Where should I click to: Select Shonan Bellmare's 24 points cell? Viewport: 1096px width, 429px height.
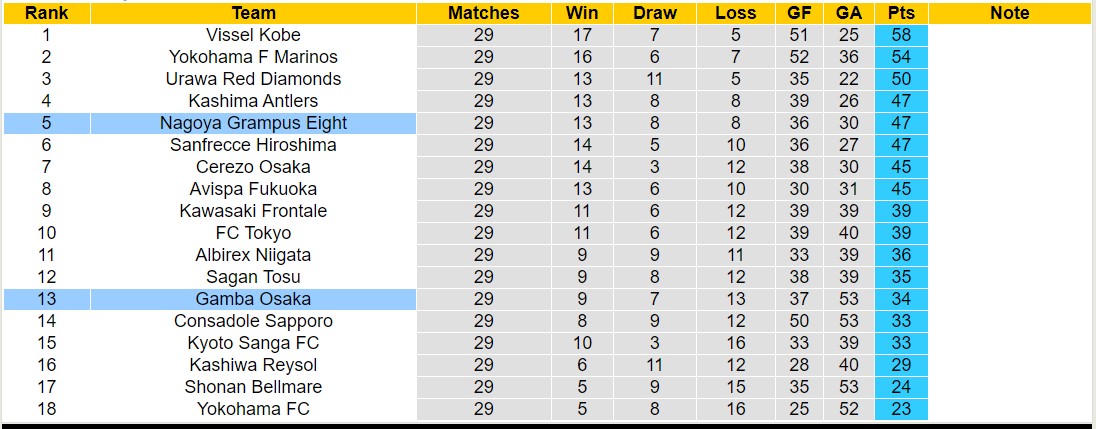(901, 387)
